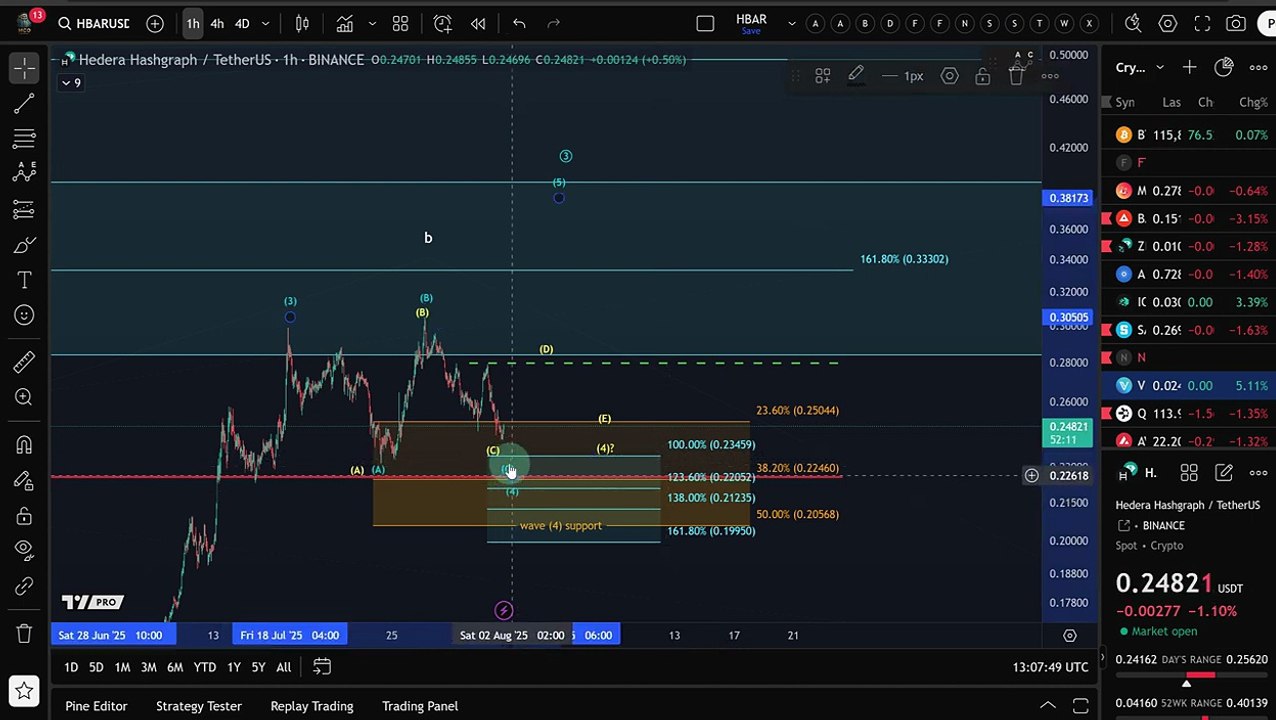Select the 1M date range
This screenshot has height=720, width=1276.
click(122, 667)
